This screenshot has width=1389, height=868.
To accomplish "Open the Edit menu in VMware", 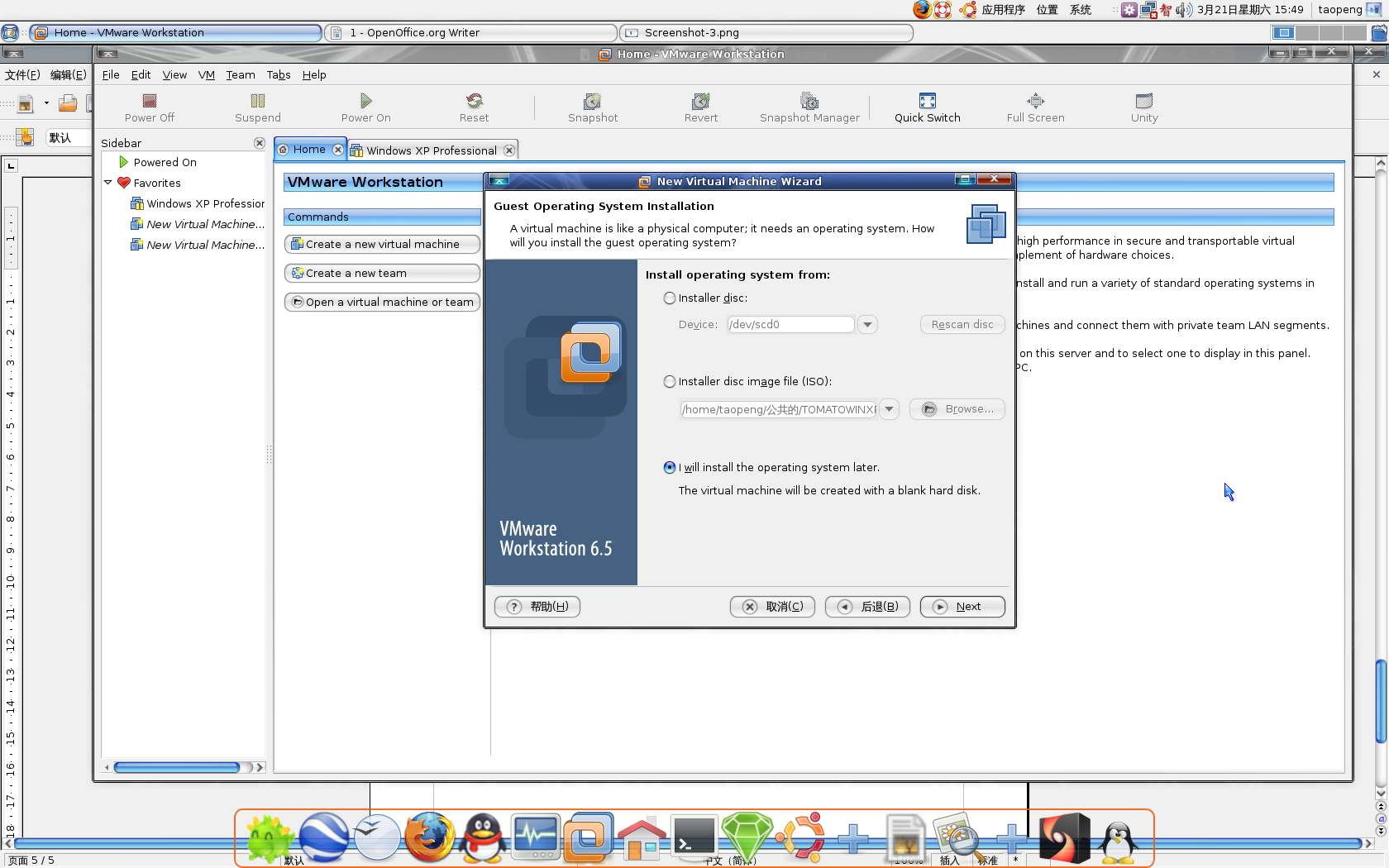I will (x=141, y=75).
